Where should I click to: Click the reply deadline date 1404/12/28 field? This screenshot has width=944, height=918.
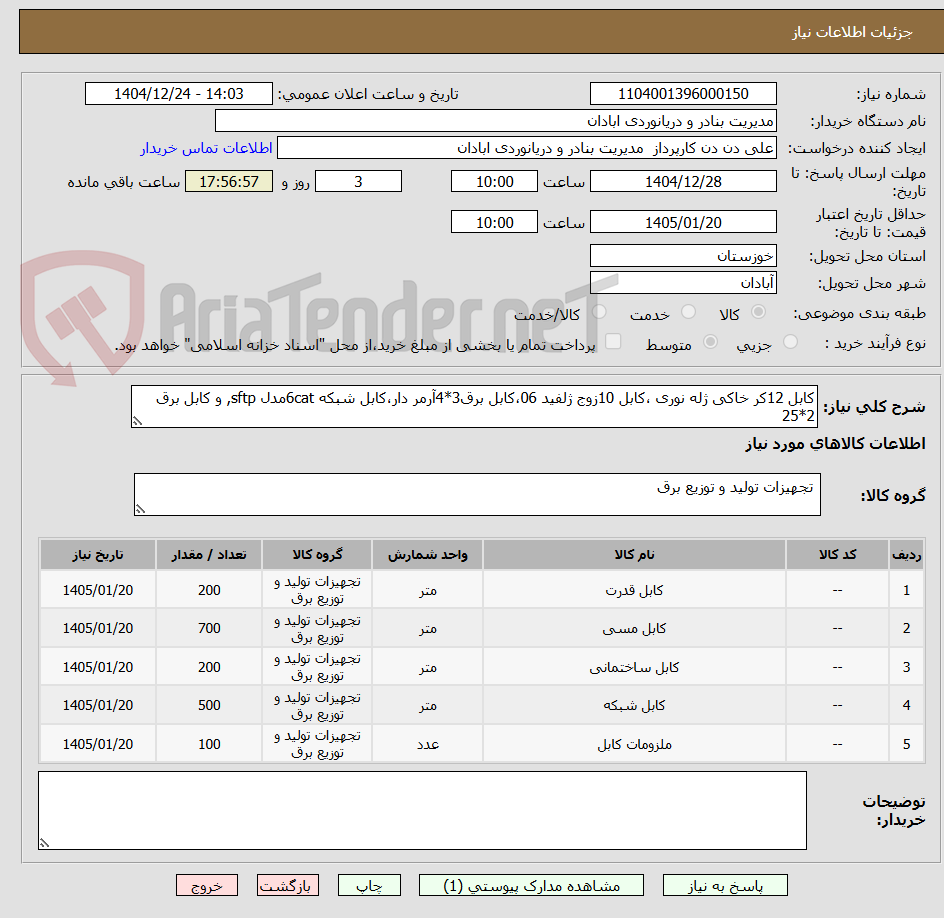click(x=683, y=181)
